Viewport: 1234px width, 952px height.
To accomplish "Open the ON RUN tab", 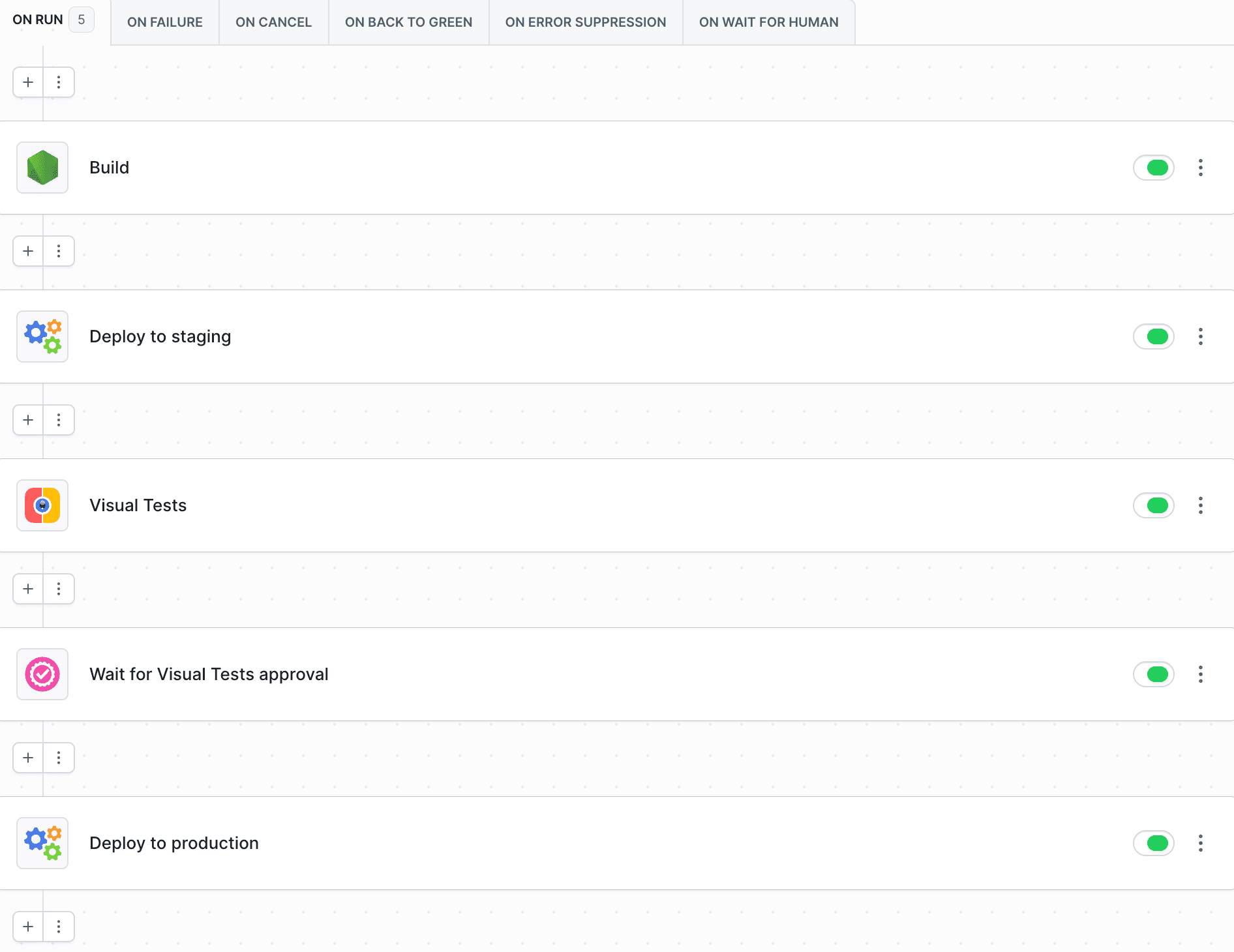I will [x=53, y=20].
